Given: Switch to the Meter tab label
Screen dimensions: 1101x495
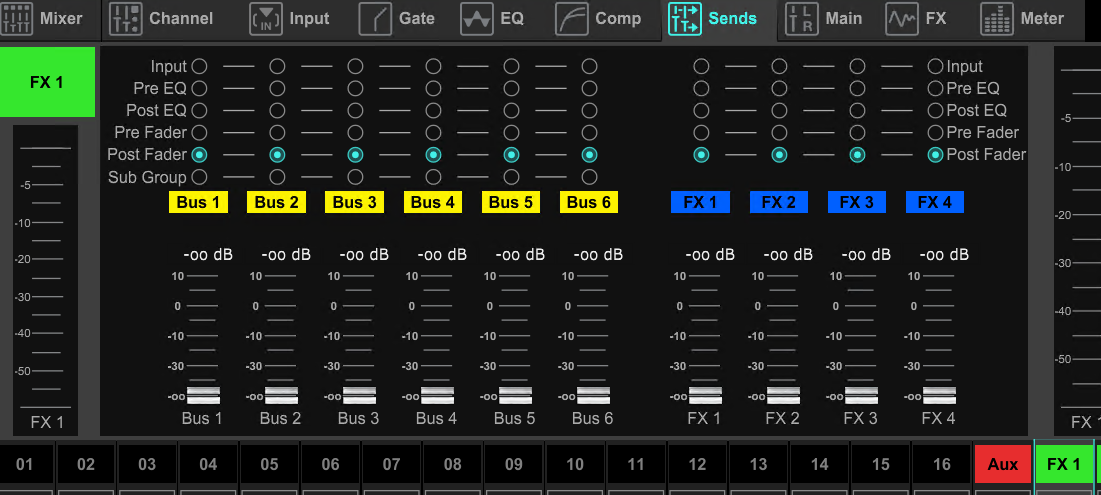Looking at the screenshot, I should coord(1042,19).
